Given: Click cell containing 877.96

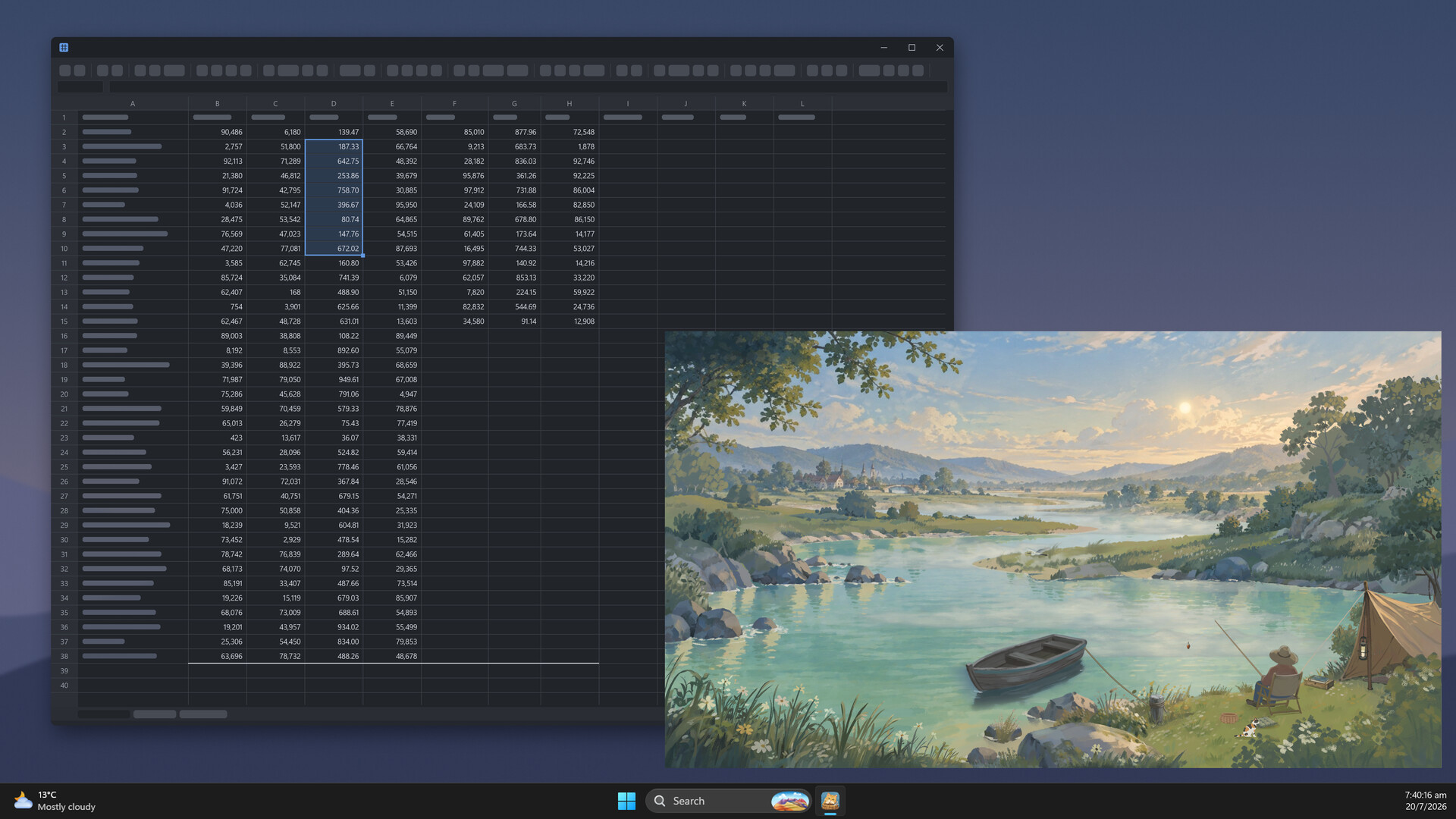Looking at the screenshot, I should [x=514, y=132].
